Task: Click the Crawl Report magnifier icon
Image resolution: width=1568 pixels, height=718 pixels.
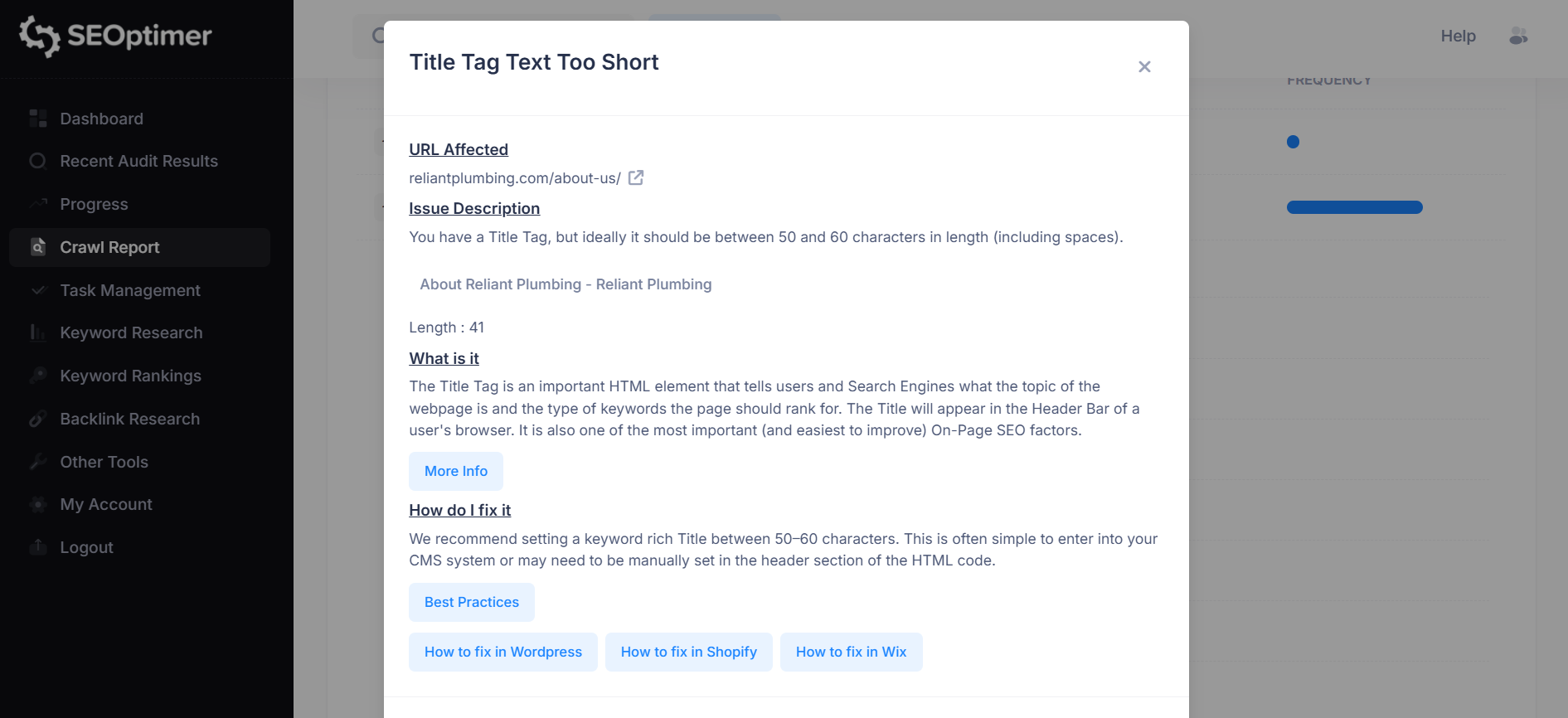Action: [38, 247]
